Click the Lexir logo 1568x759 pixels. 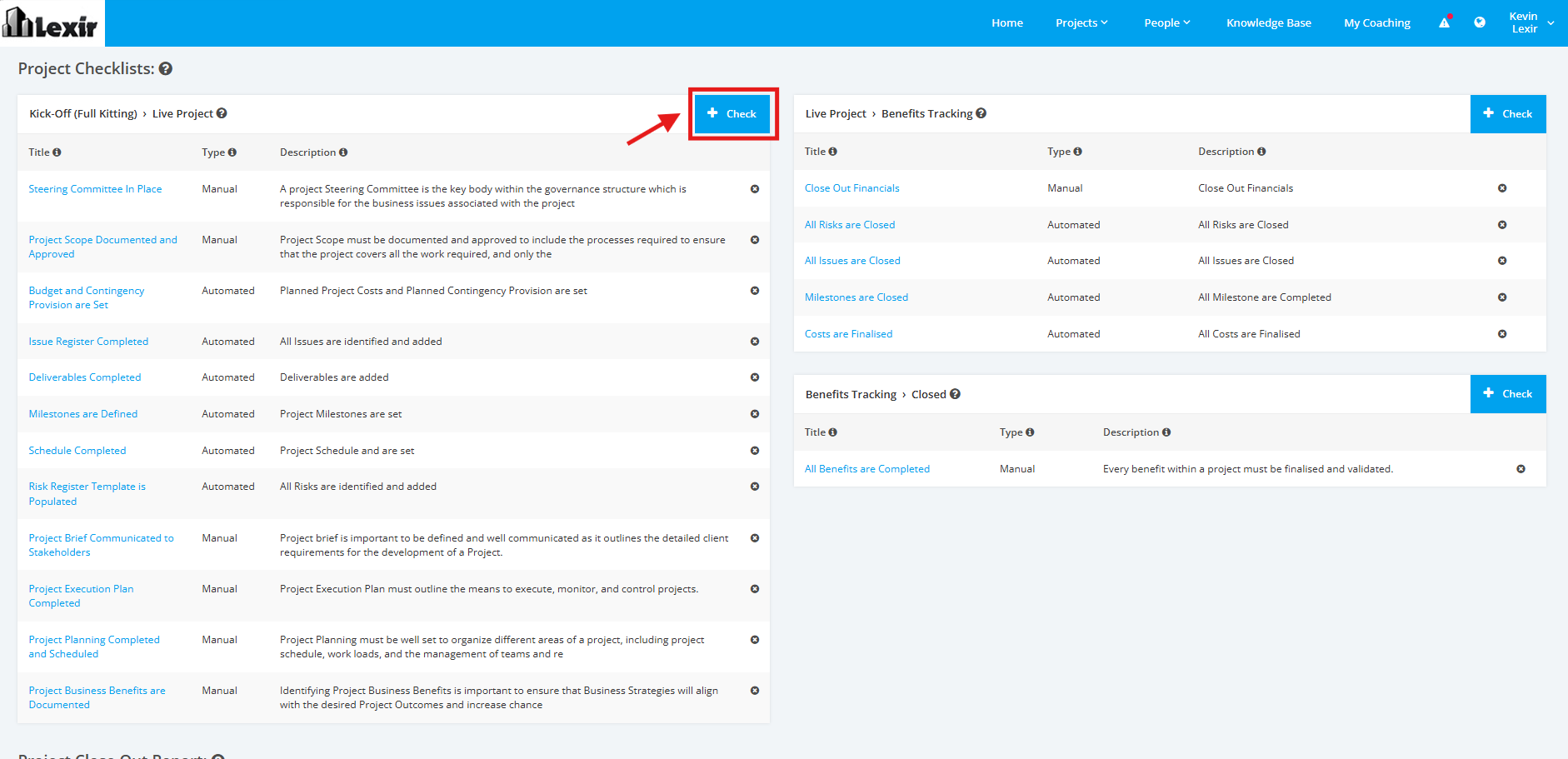pos(51,22)
